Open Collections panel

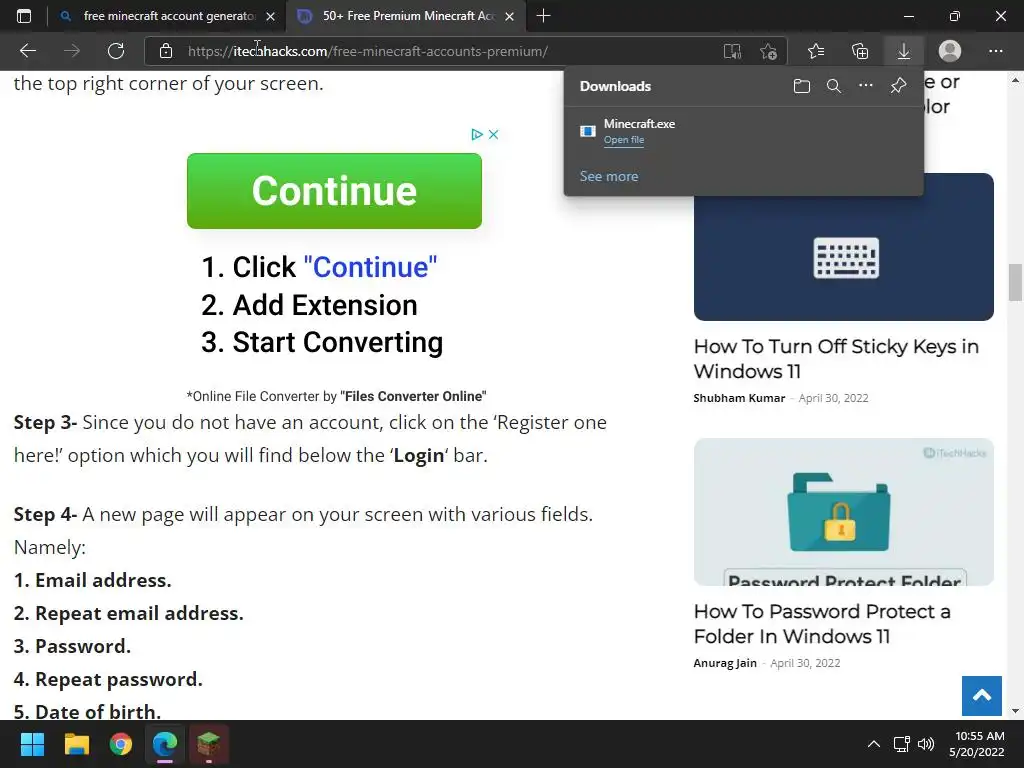pyautogui.click(x=860, y=51)
